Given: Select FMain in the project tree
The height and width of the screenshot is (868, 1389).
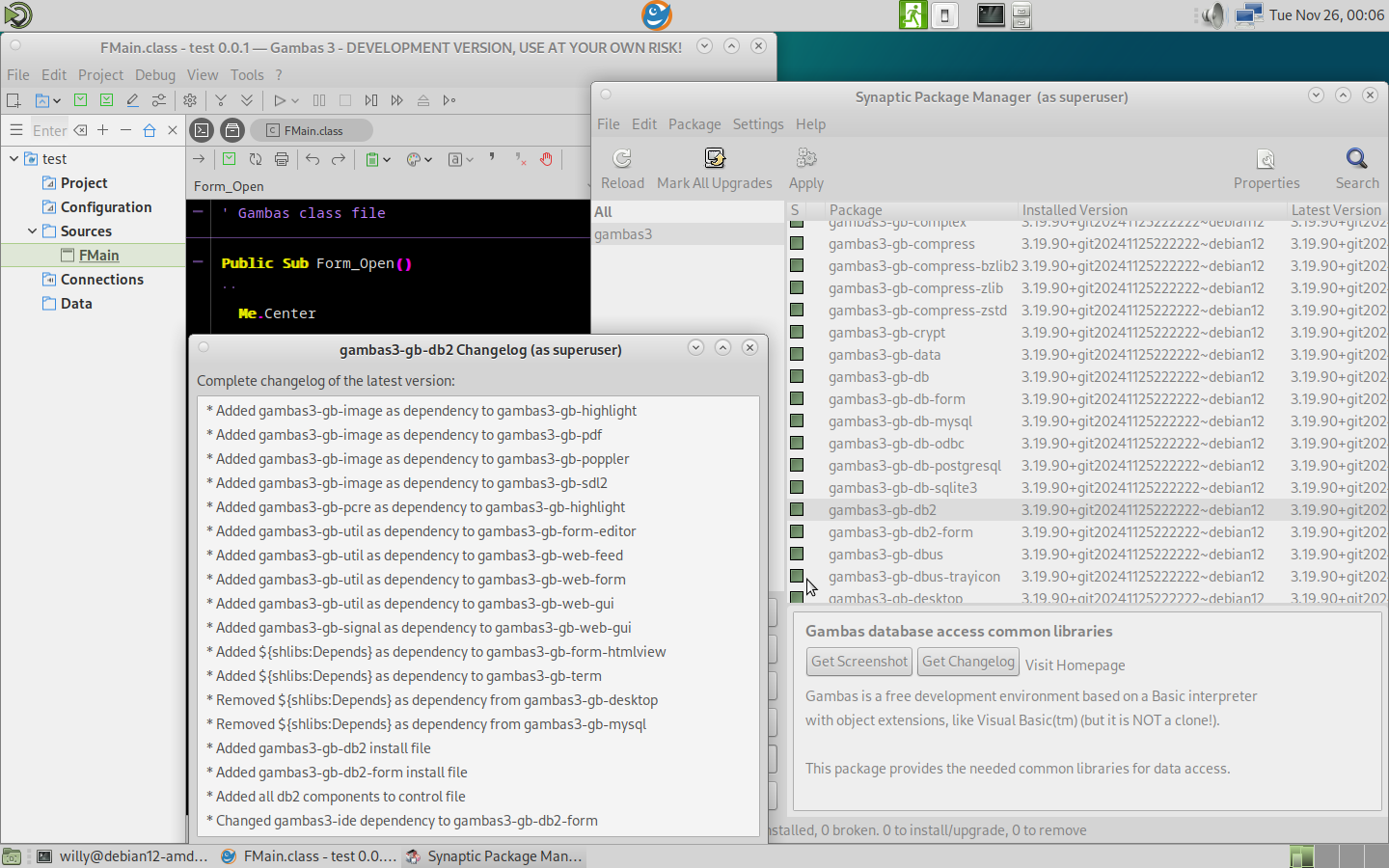Looking at the screenshot, I should pos(99,256).
